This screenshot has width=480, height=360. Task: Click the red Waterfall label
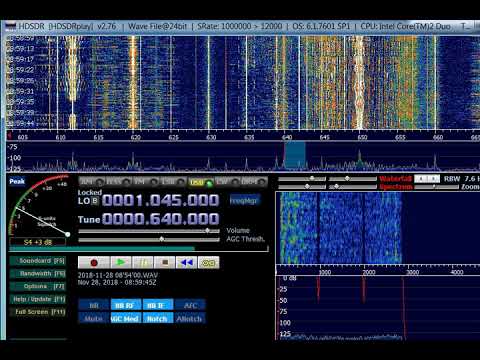[395, 179]
